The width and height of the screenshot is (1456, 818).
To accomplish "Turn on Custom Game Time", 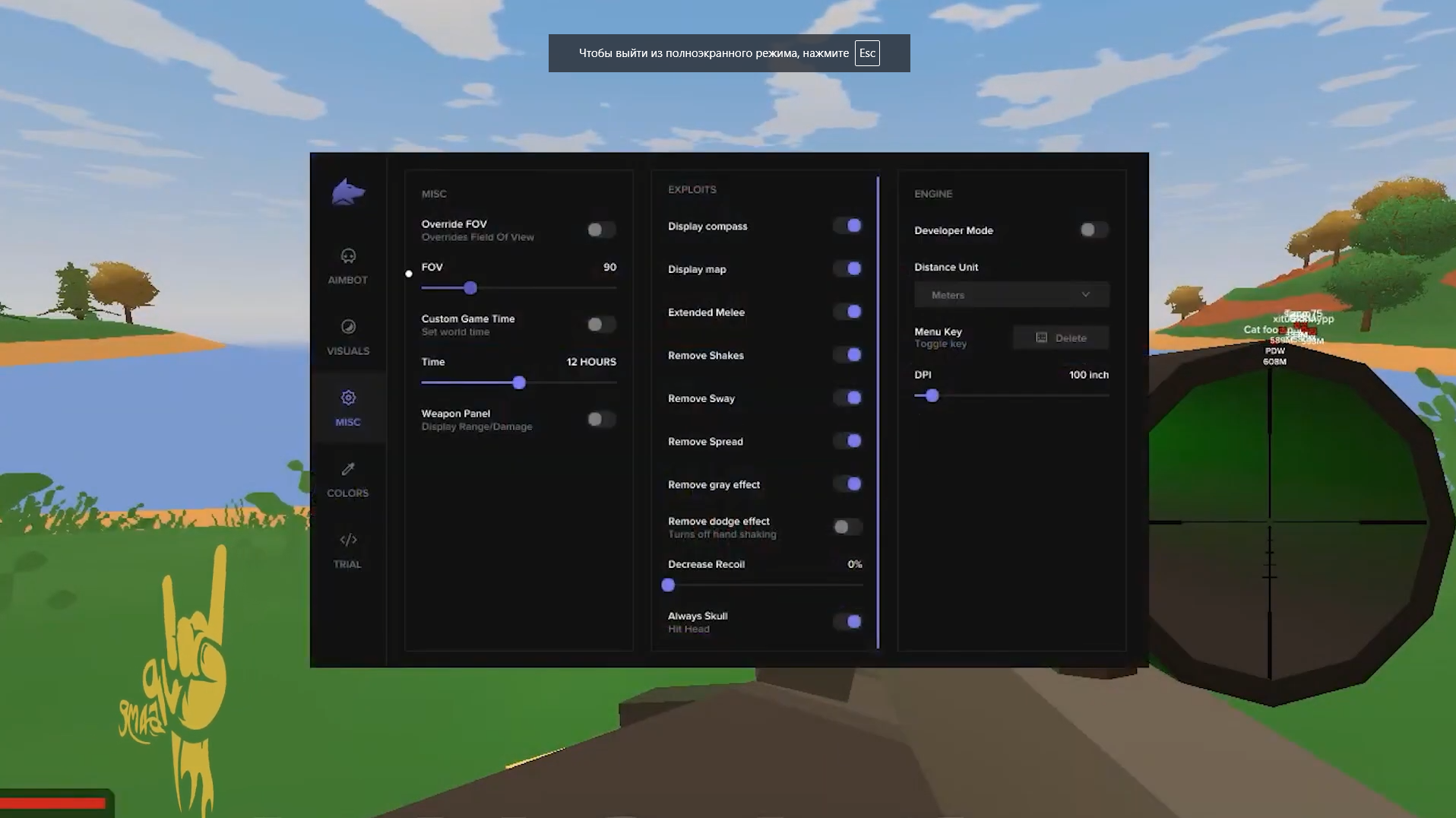I will click(600, 325).
